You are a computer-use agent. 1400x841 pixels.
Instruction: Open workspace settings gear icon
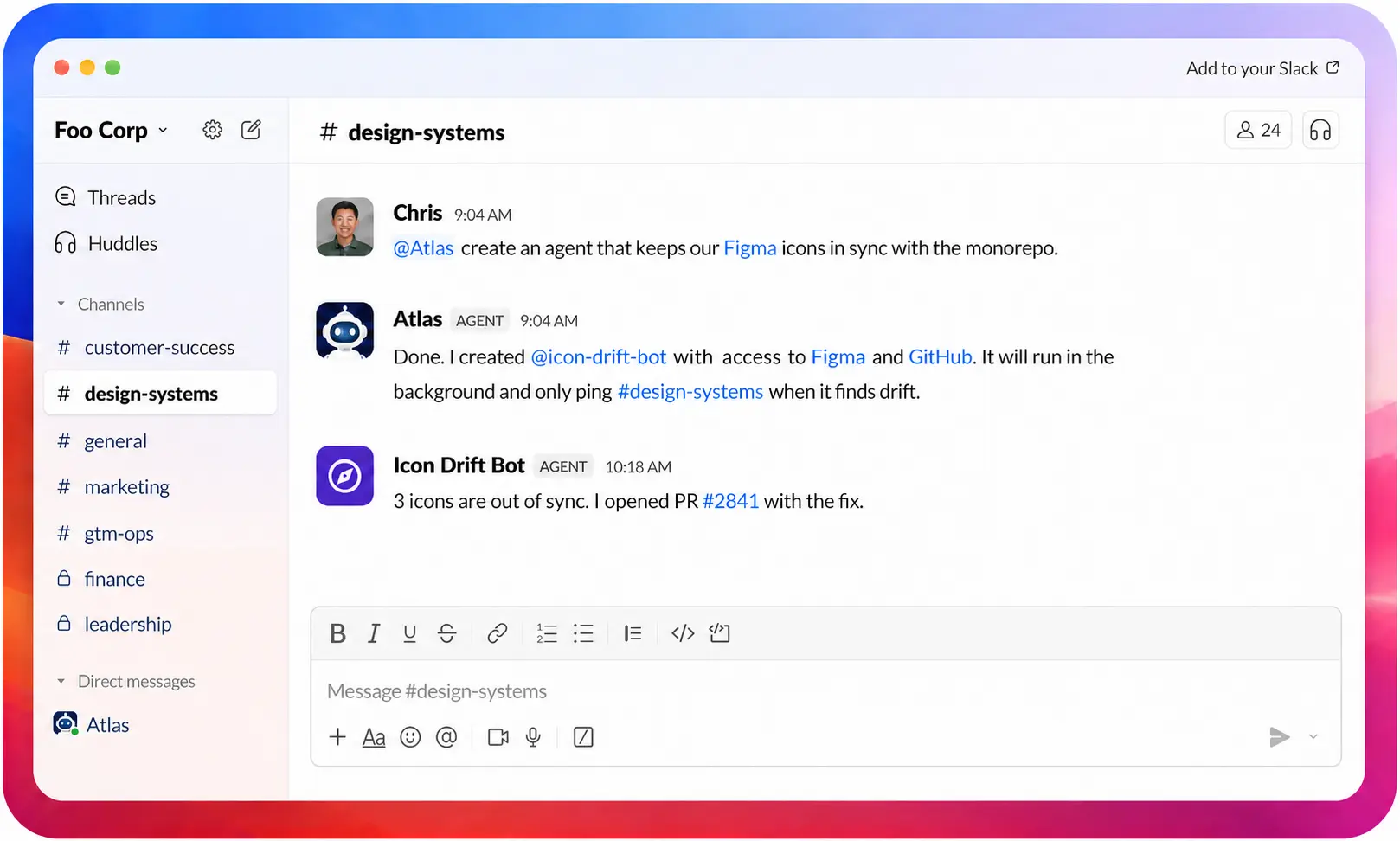point(212,130)
